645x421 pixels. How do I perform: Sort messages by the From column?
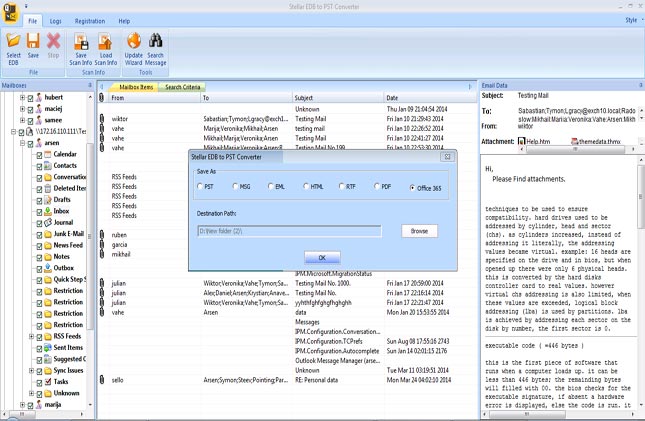[154, 98]
